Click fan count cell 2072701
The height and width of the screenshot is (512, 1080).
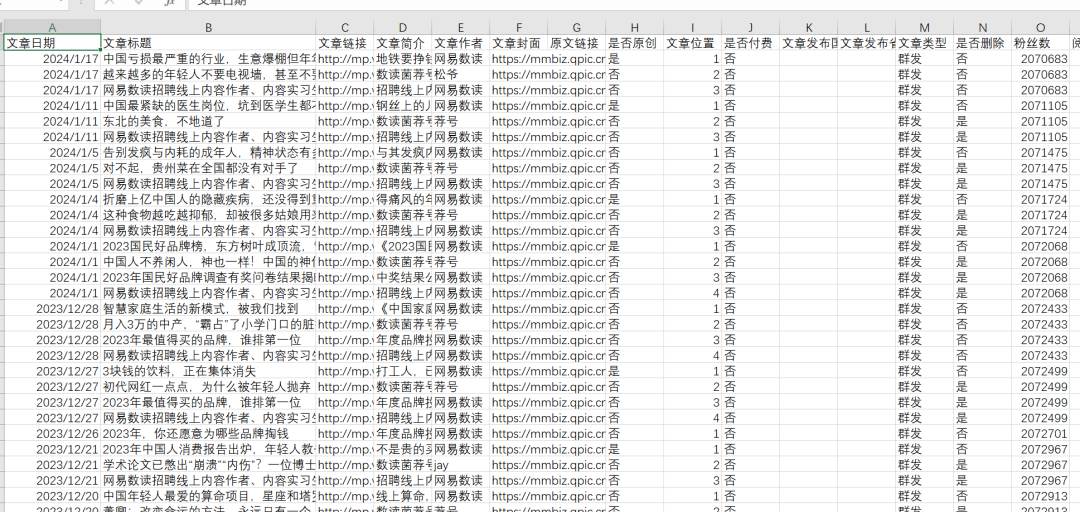click(1040, 433)
